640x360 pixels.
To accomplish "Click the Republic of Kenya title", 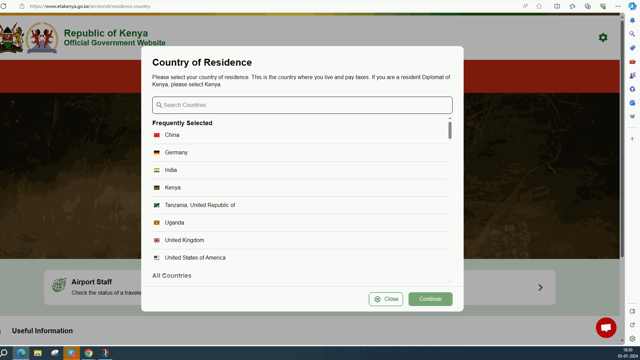I will [106, 33].
